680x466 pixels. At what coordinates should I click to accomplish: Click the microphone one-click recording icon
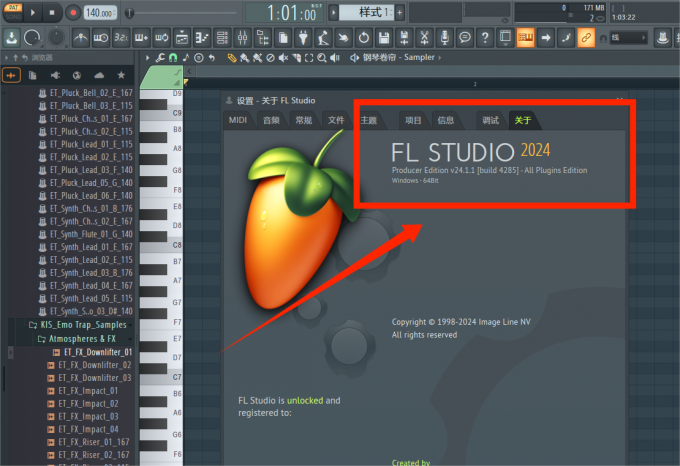(445, 38)
